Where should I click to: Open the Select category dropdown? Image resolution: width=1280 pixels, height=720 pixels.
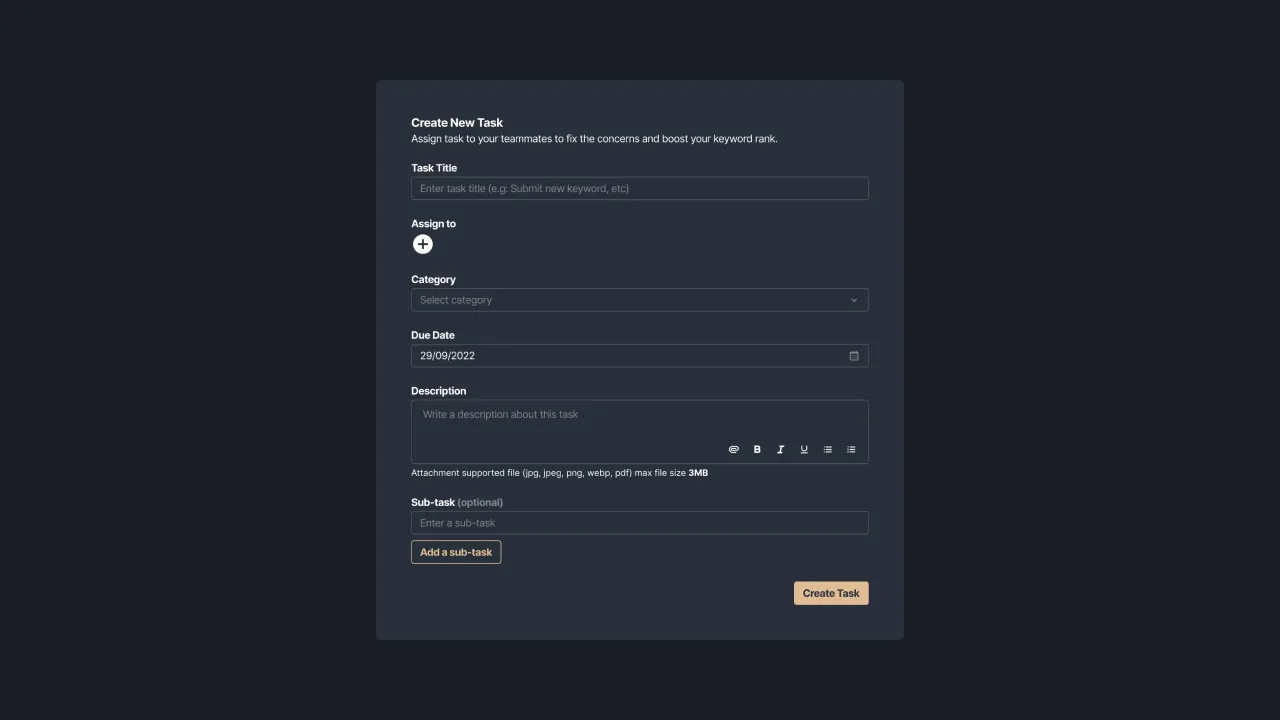(x=630, y=300)
